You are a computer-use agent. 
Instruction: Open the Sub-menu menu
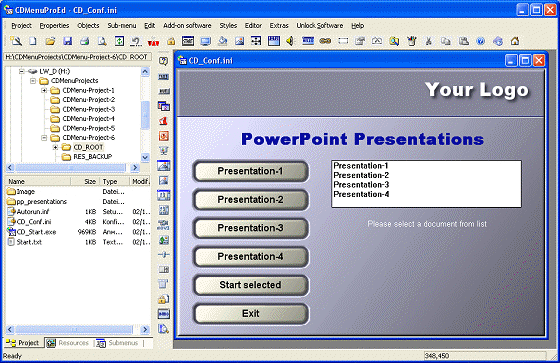pyautogui.click(x=122, y=26)
